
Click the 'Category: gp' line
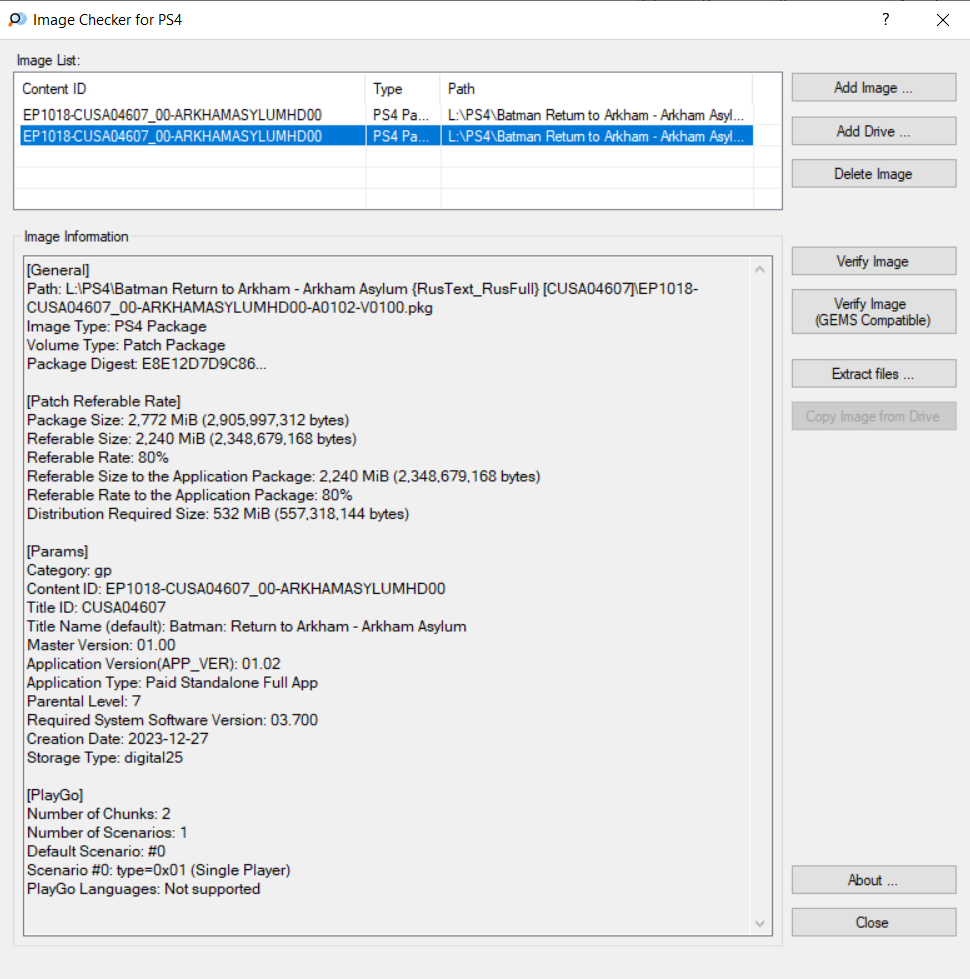click(x=69, y=570)
